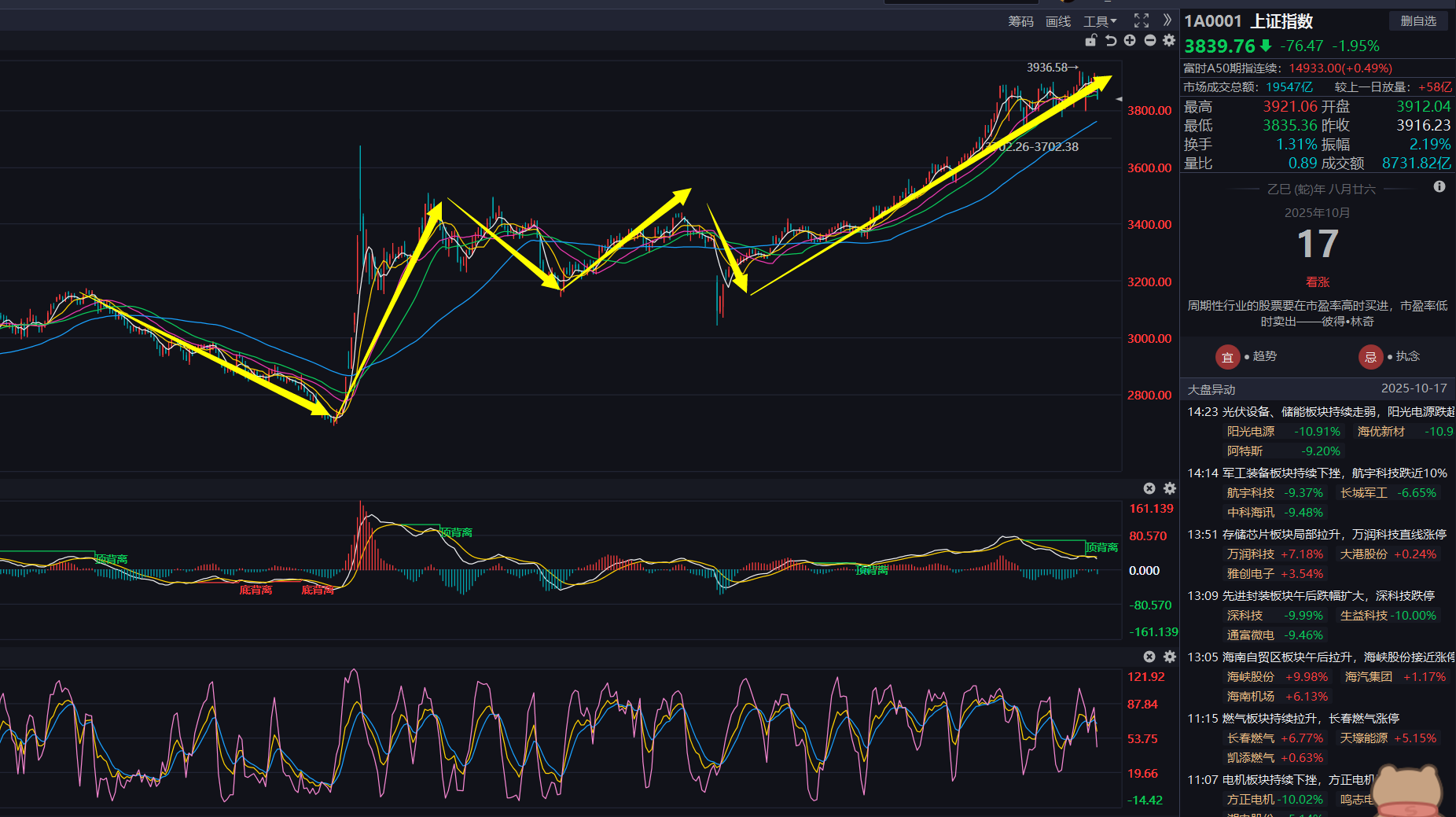Open the 筹码 tab

tap(1020, 21)
